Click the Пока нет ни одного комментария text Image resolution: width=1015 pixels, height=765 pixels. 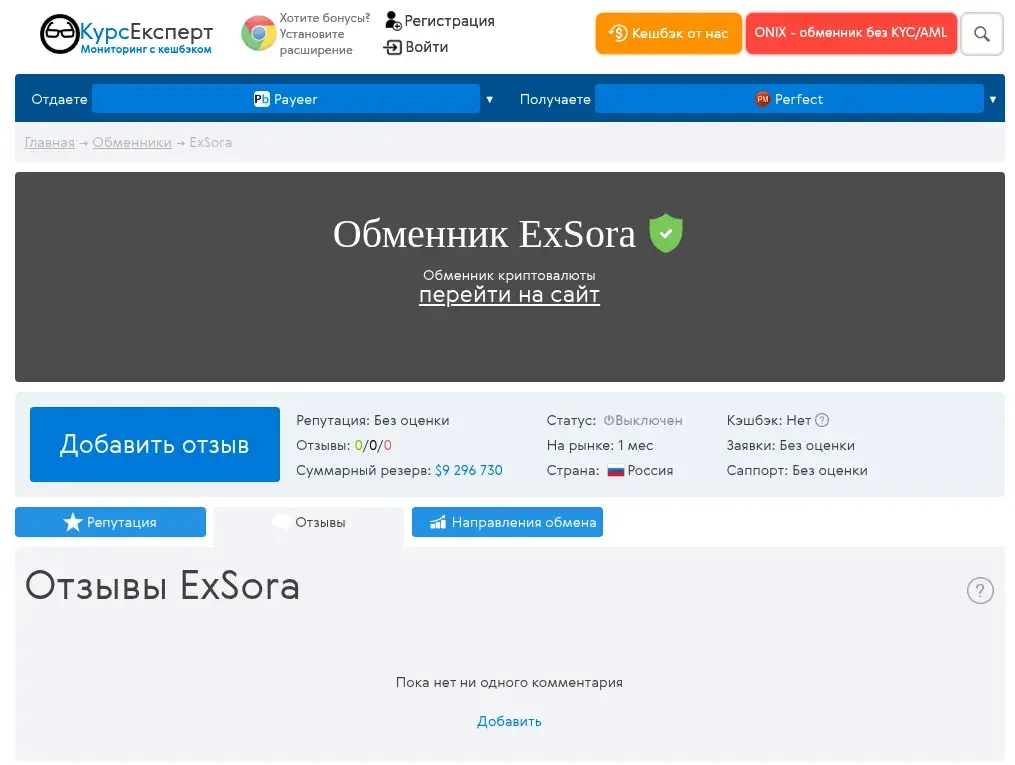[509, 682]
